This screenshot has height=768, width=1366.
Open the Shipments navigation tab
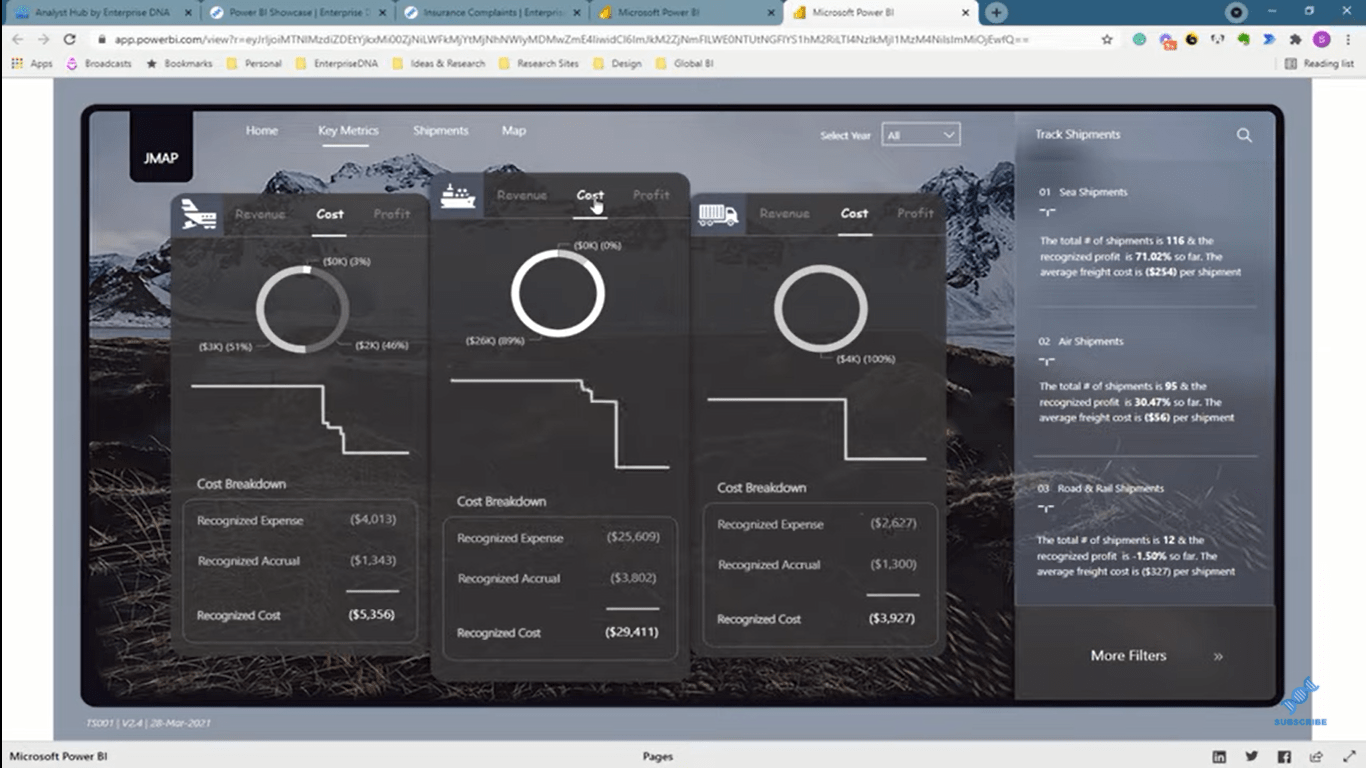[x=441, y=131]
